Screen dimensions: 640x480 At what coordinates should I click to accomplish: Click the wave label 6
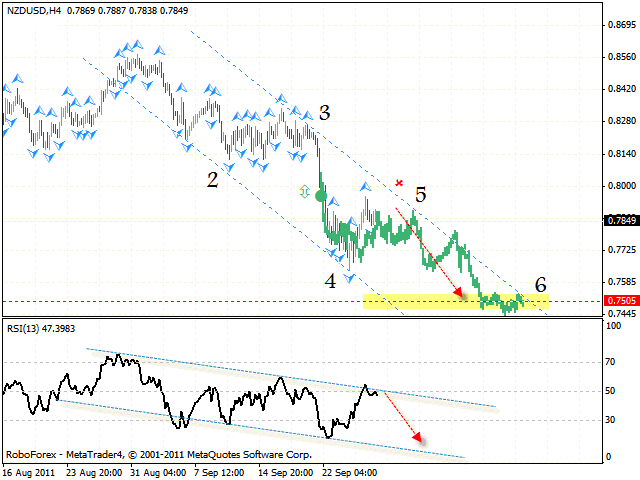click(x=540, y=284)
